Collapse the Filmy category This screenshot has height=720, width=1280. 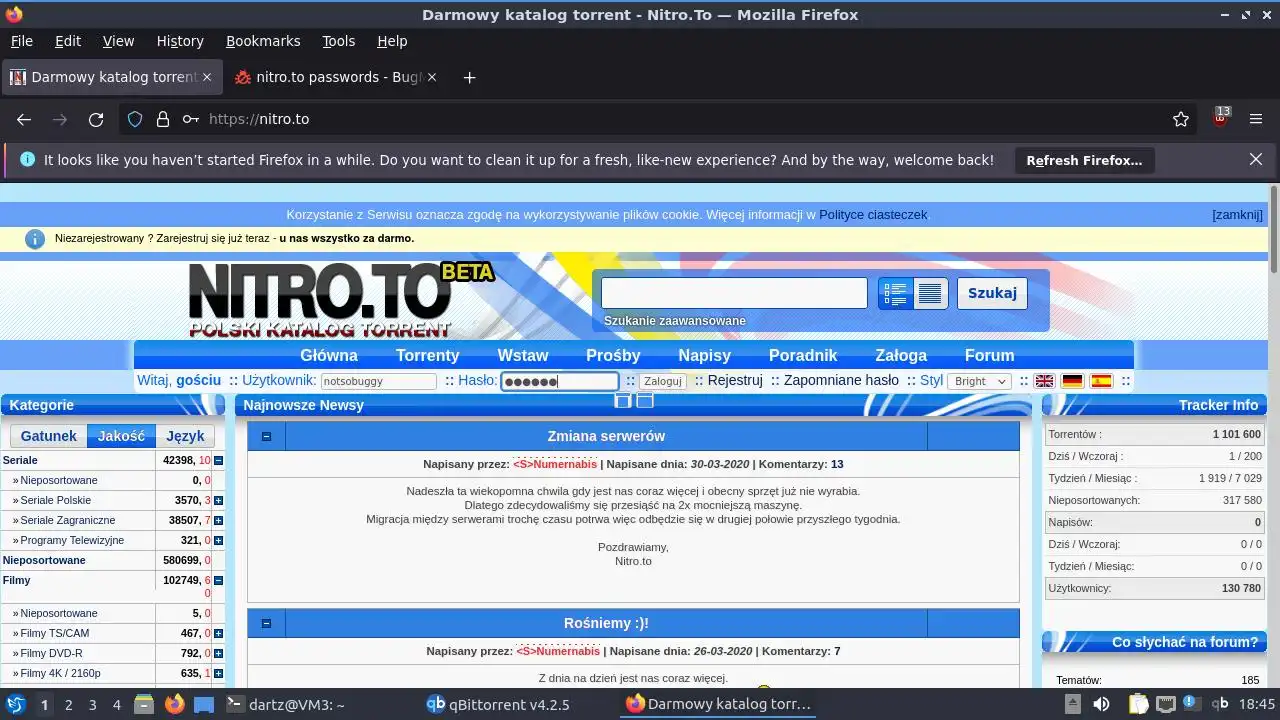pyautogui.click(x=218, y=580)
